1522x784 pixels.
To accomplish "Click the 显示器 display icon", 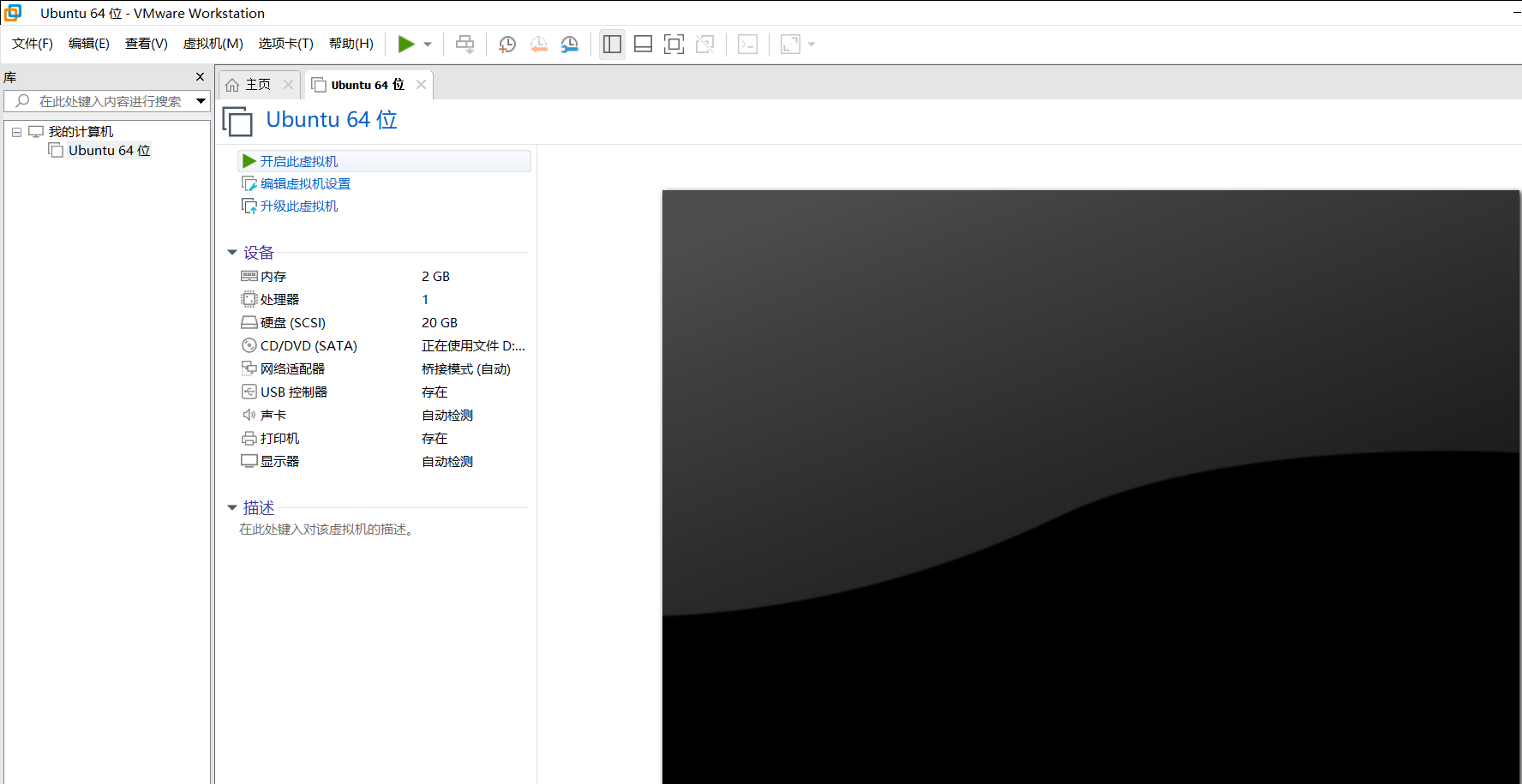I will [249, 461].
